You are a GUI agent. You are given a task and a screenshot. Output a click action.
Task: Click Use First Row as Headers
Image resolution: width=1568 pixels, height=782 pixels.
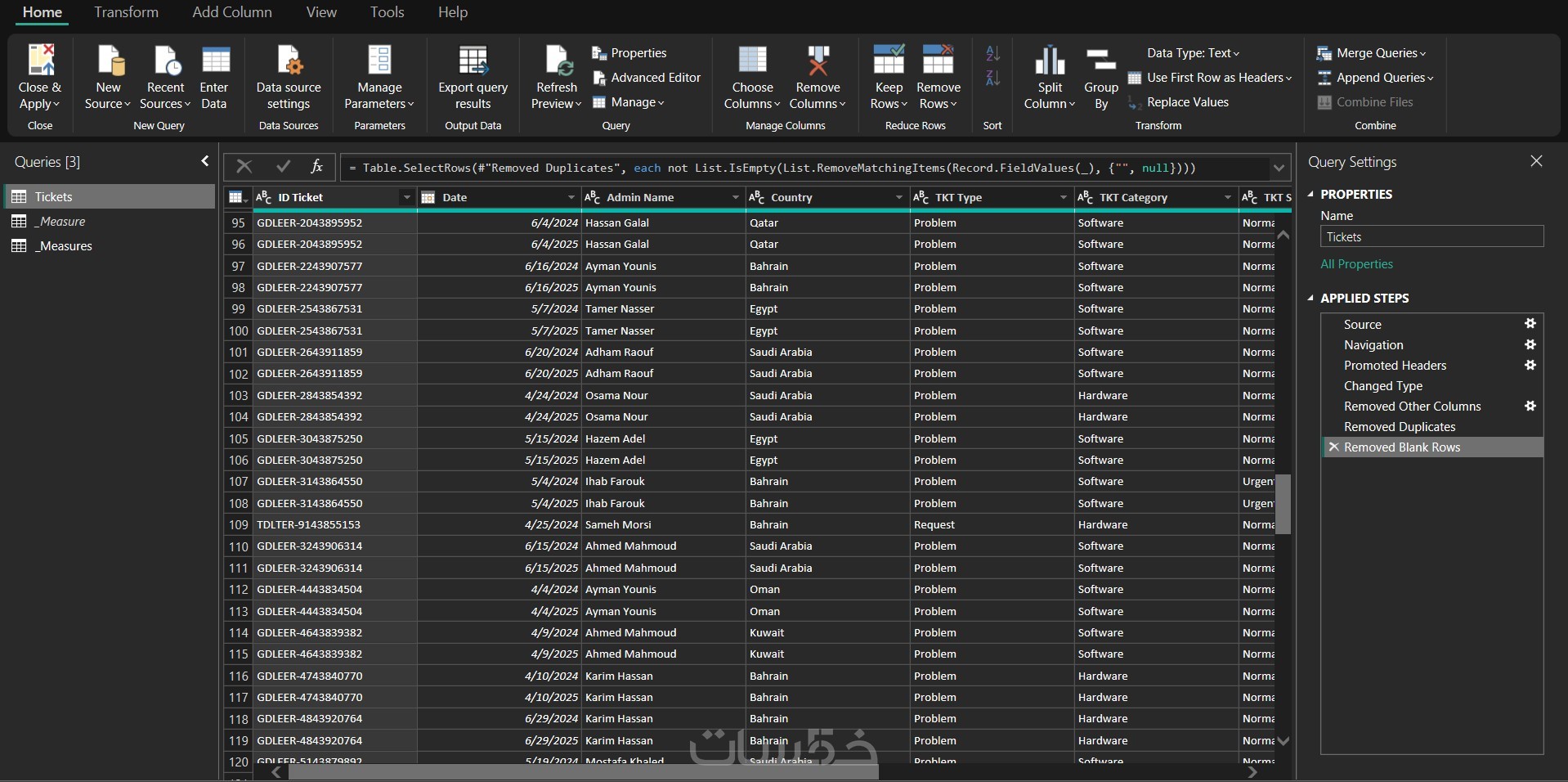1210,78
